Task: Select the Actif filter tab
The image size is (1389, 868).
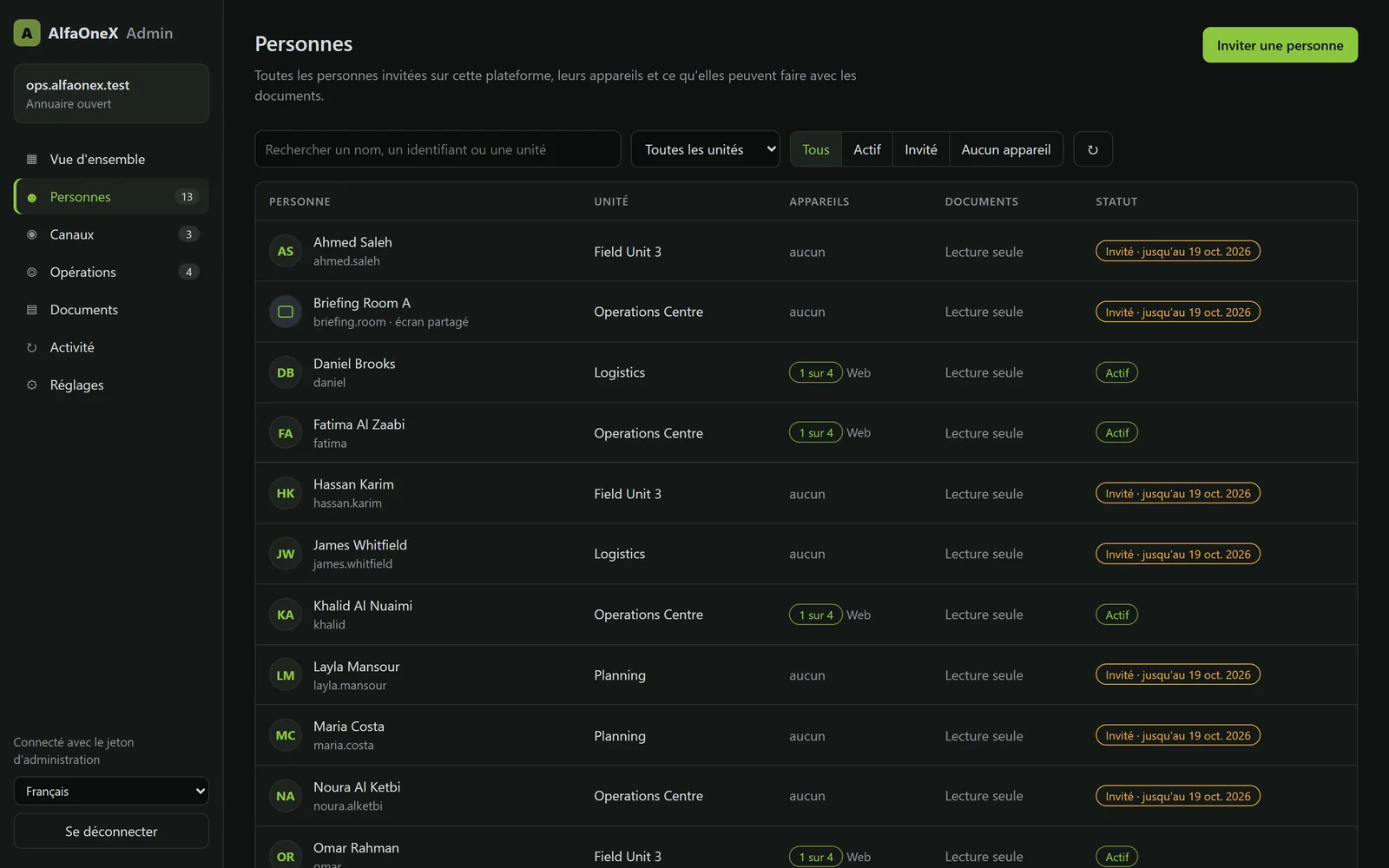Action: click(867, 149)
